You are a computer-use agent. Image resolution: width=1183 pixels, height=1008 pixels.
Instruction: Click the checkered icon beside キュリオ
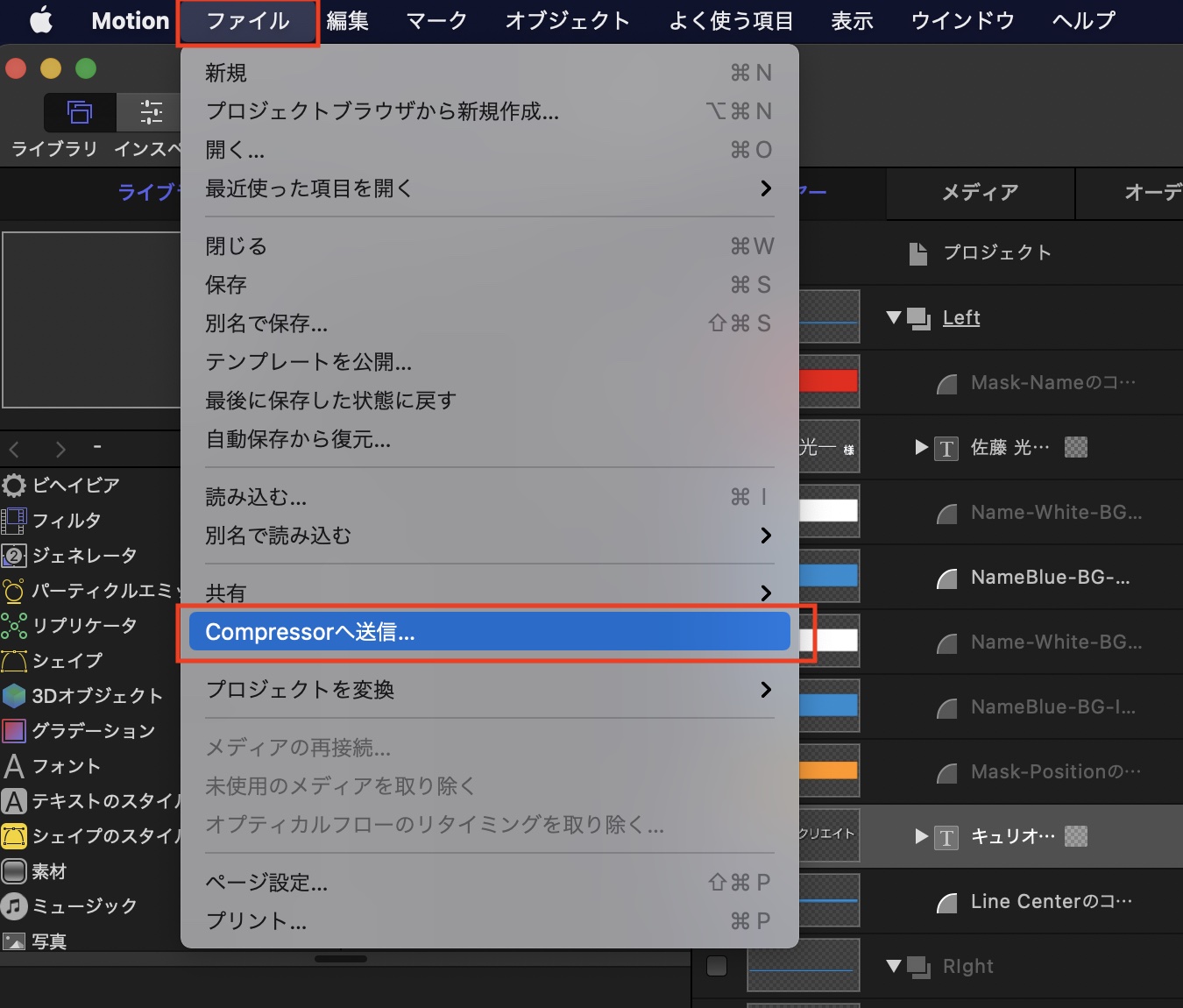tap(1076, 836)
